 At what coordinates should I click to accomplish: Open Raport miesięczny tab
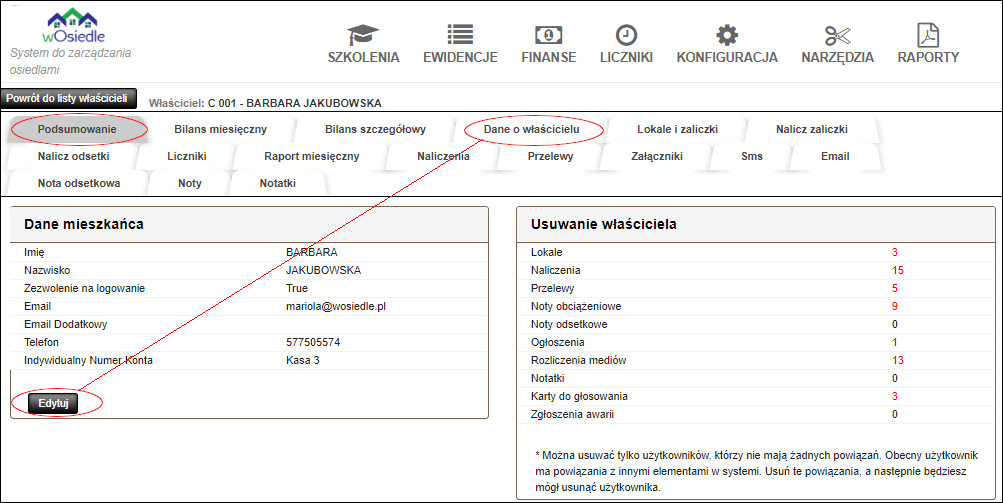click(312, 156)
